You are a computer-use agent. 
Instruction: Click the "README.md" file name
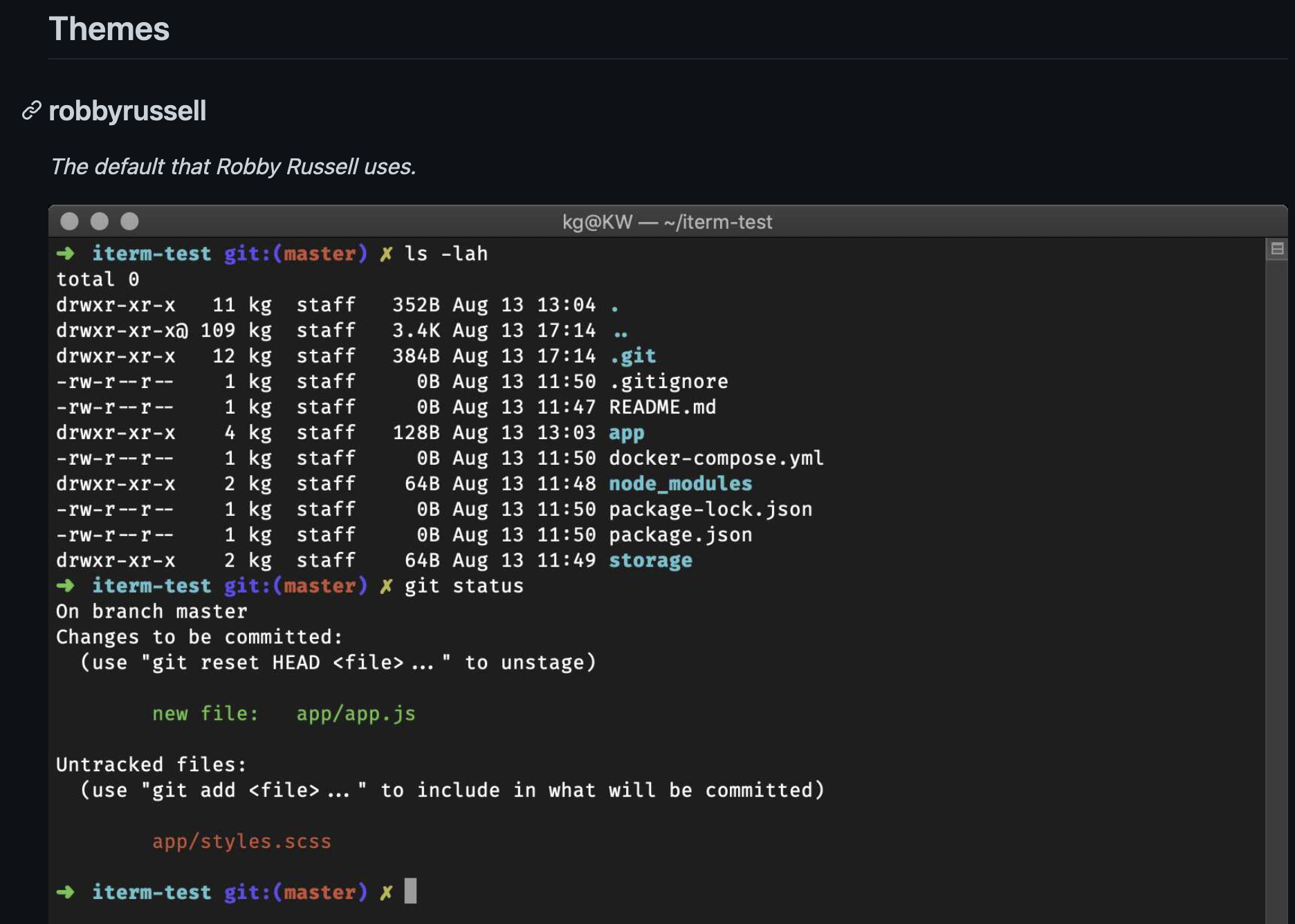662,407
